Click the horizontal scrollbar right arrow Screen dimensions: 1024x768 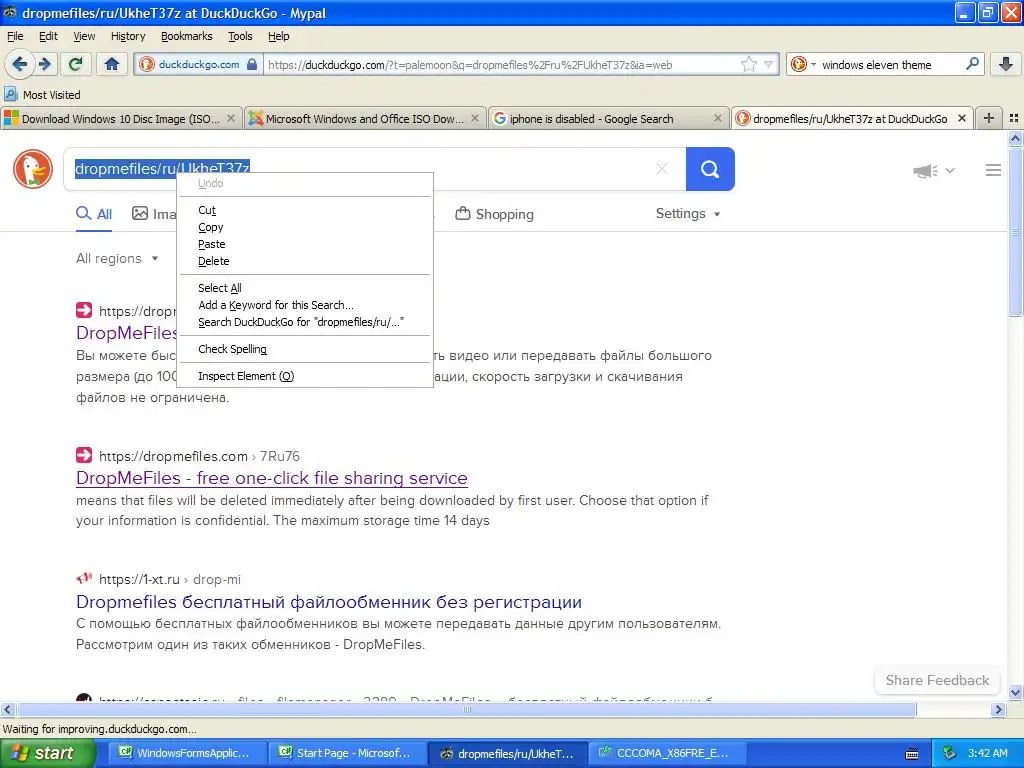[998, 709]
